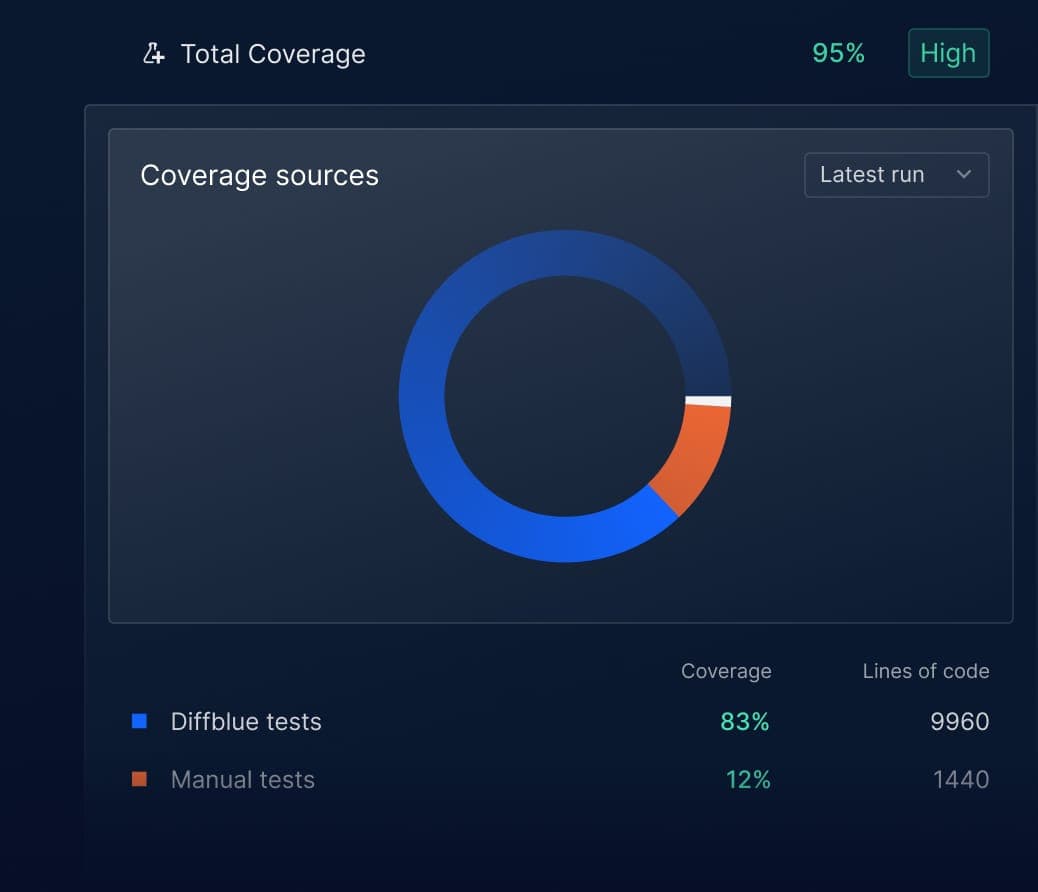Toggle visibility of Diffblue tests via its legend marker
Viewport: 1038px width, 892px height.
click(x=139, y=720)
